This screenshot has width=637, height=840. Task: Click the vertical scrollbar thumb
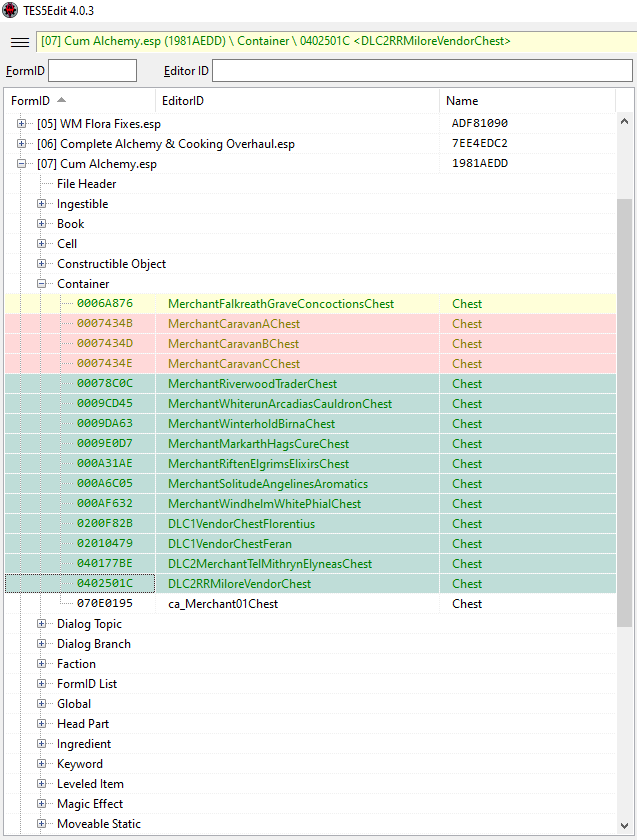[x=624, y=412]
